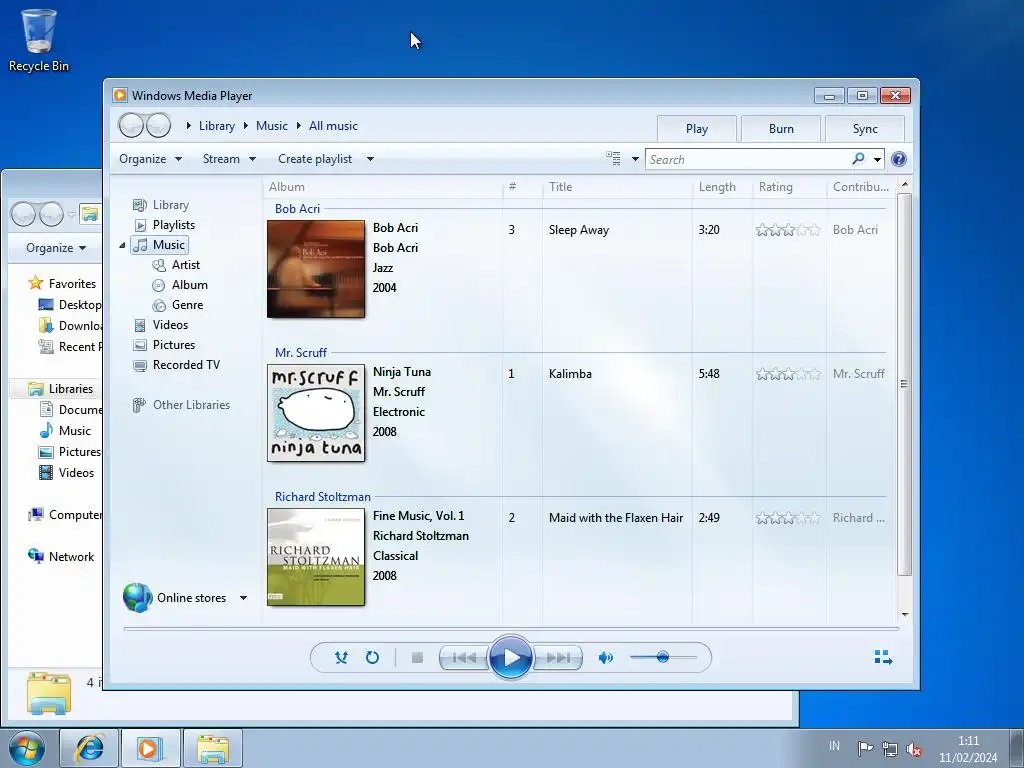Switch to the Sync tab

865,129
